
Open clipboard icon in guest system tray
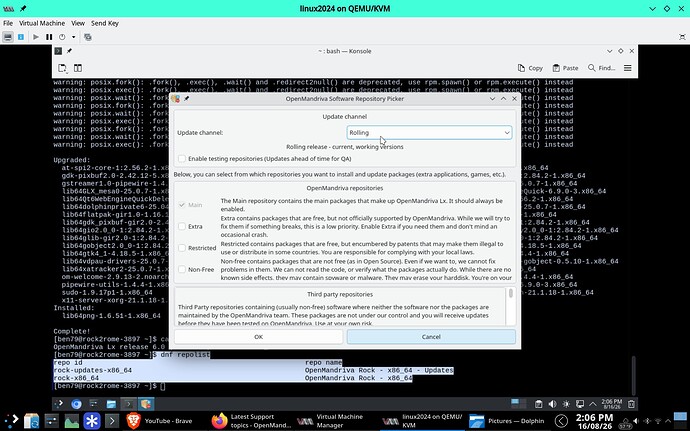538,404
